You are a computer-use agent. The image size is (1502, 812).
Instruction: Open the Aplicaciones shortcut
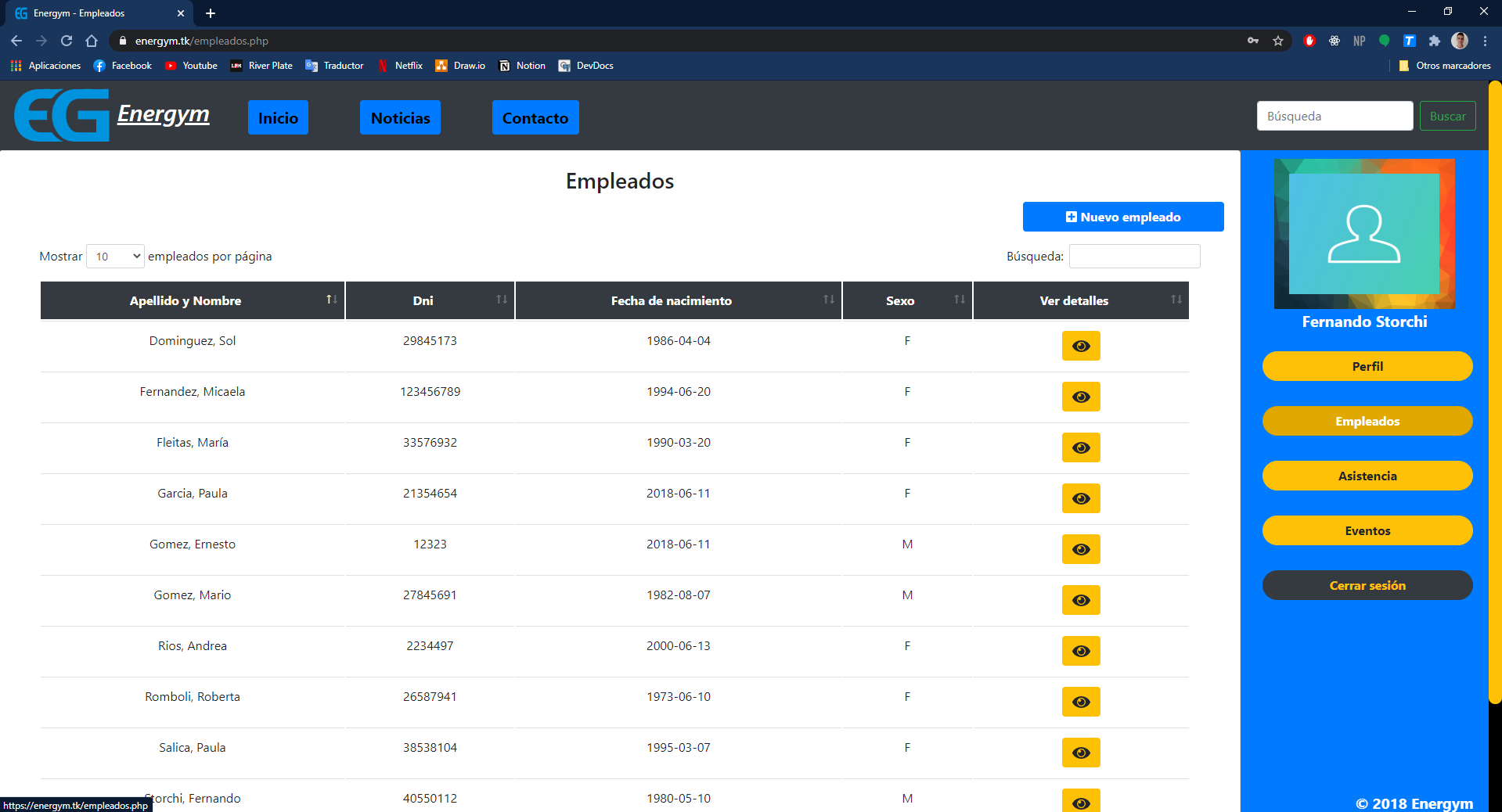pyautogui.click(x=45, y=66)
